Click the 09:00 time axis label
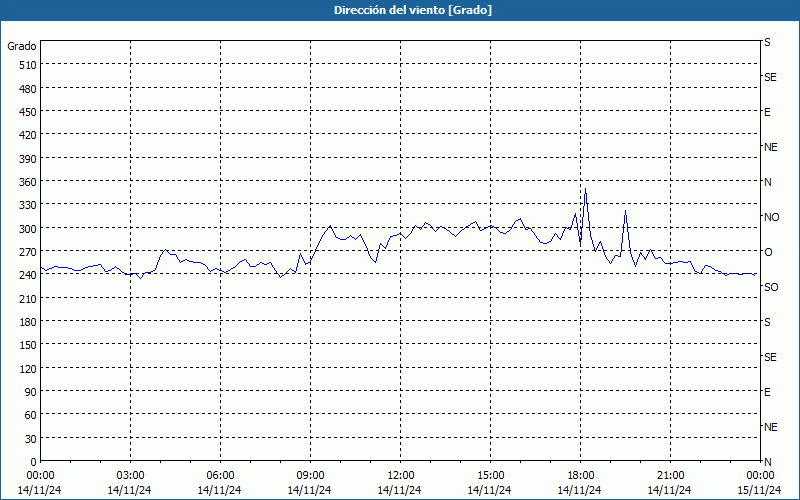 tap(310, 476)
